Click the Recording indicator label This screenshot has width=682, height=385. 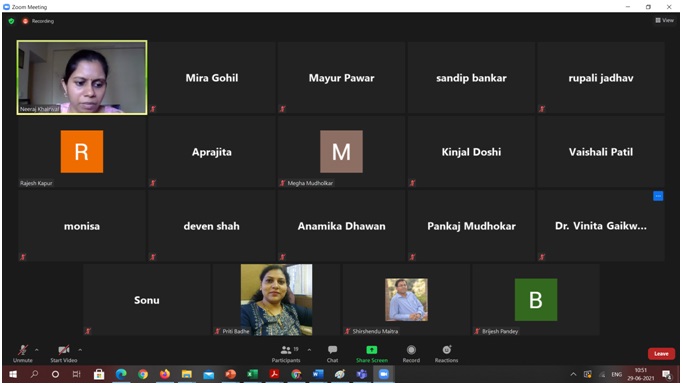43,21
